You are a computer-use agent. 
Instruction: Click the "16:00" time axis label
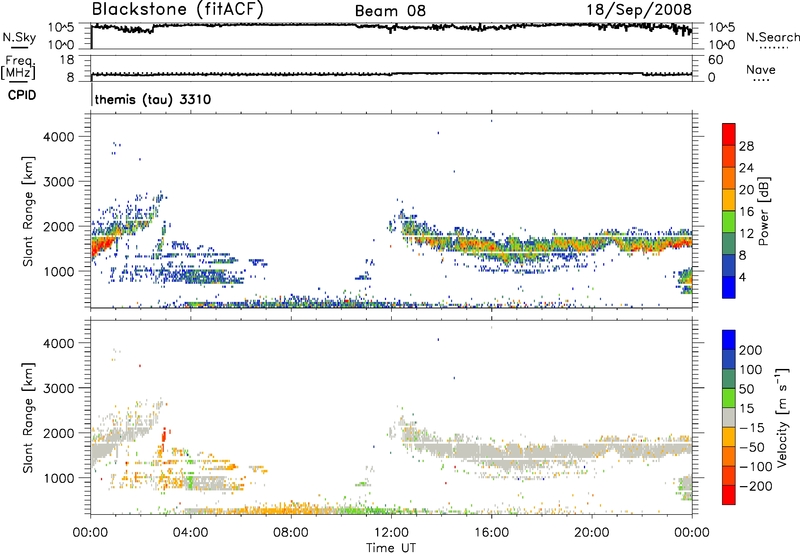click(x=491, y=533)
